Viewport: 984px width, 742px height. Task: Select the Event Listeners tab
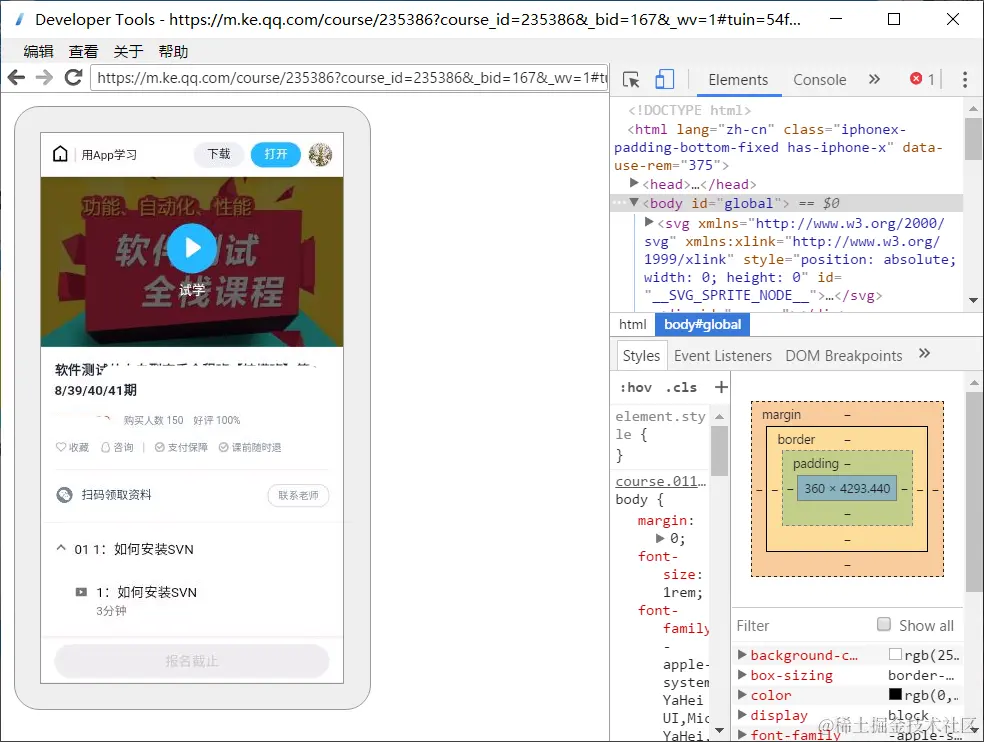[x=723, y=356]
